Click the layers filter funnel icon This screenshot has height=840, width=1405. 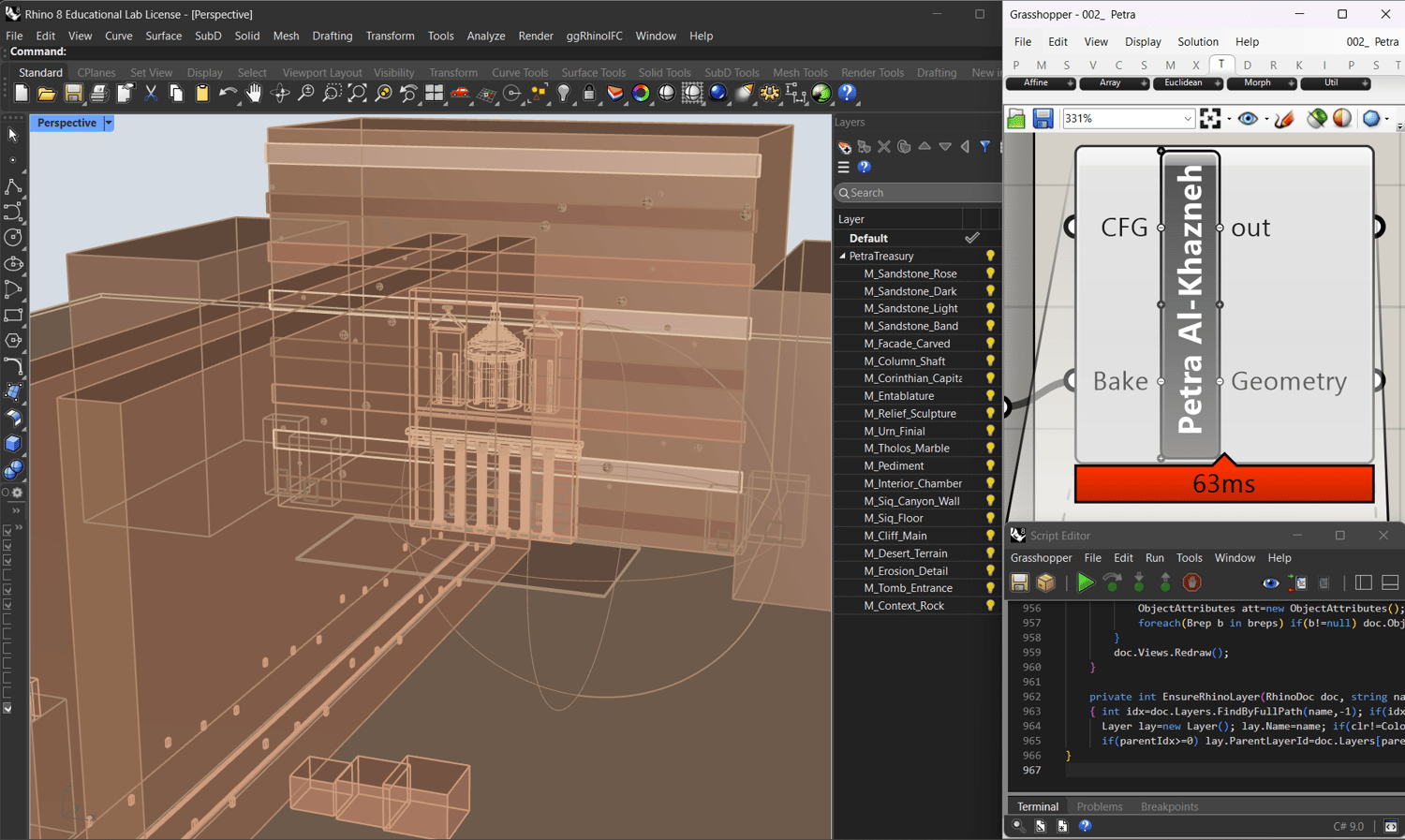tap(984, 147)
